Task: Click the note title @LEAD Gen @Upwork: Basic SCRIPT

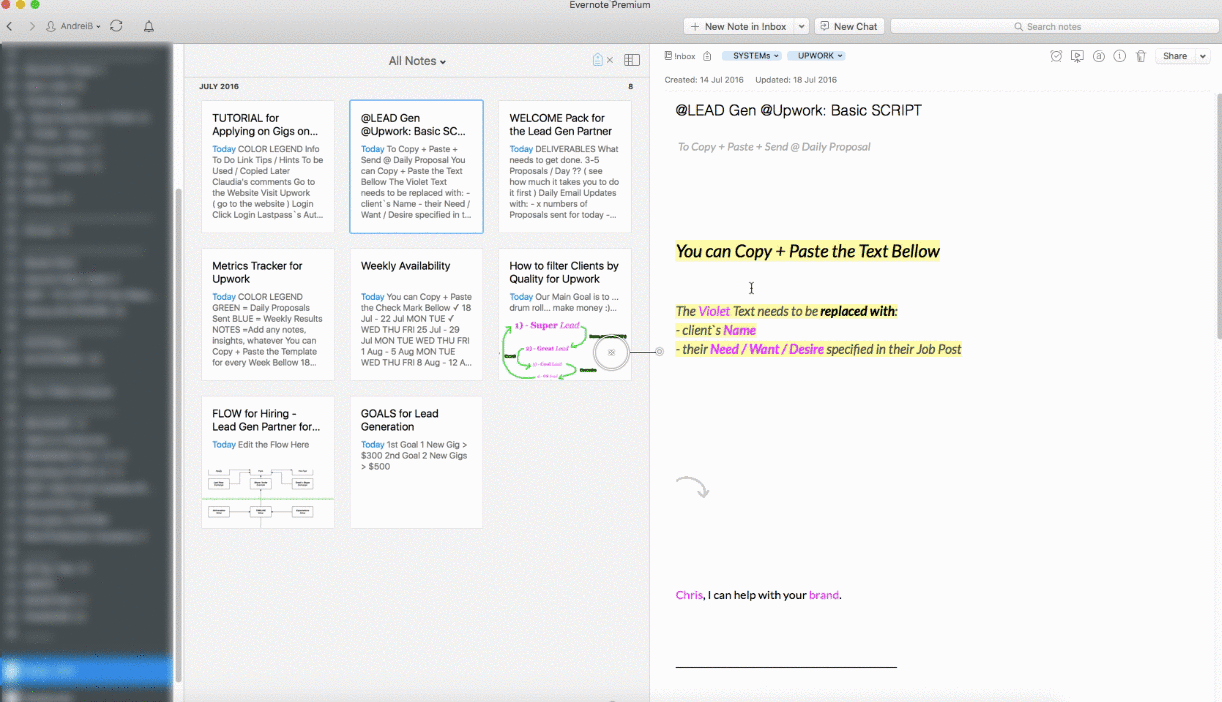Action: click(798, 110)
